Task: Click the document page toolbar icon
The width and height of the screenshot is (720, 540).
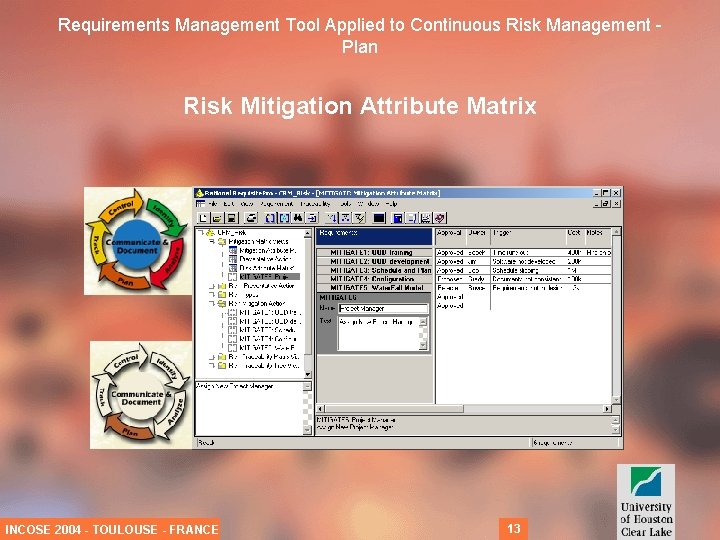Action: coord(412,218)
